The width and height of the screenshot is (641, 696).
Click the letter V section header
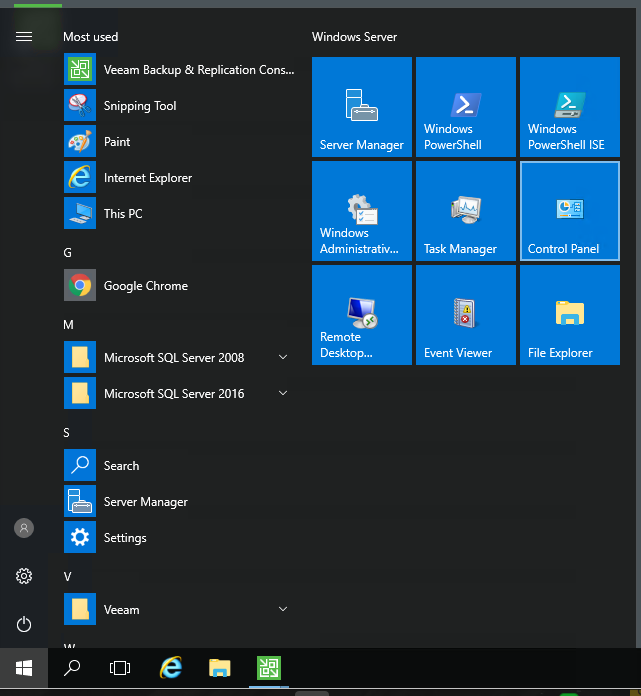(x=67, y=576)
